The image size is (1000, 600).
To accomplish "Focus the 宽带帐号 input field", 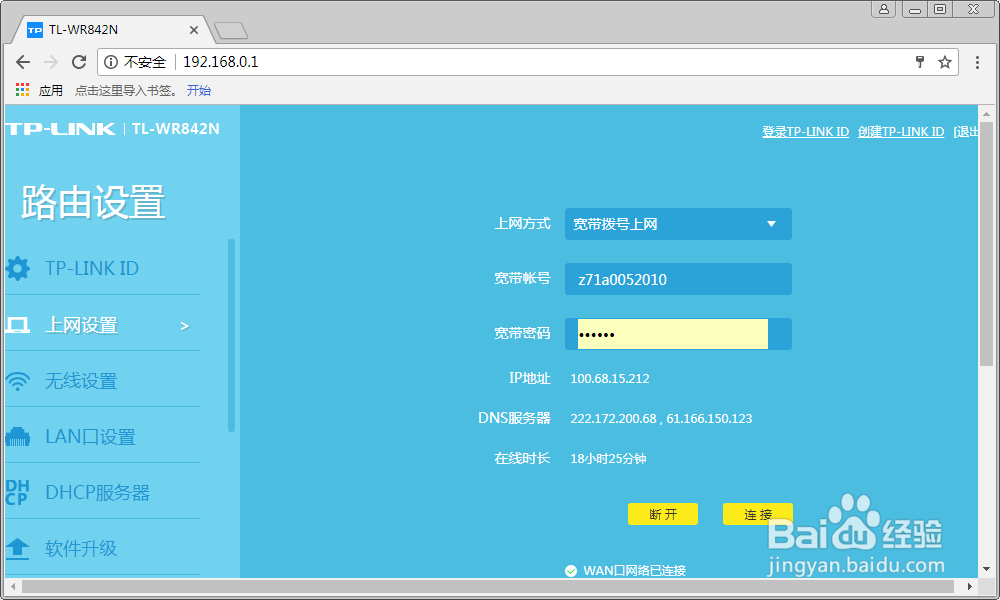I will [678, 279].
